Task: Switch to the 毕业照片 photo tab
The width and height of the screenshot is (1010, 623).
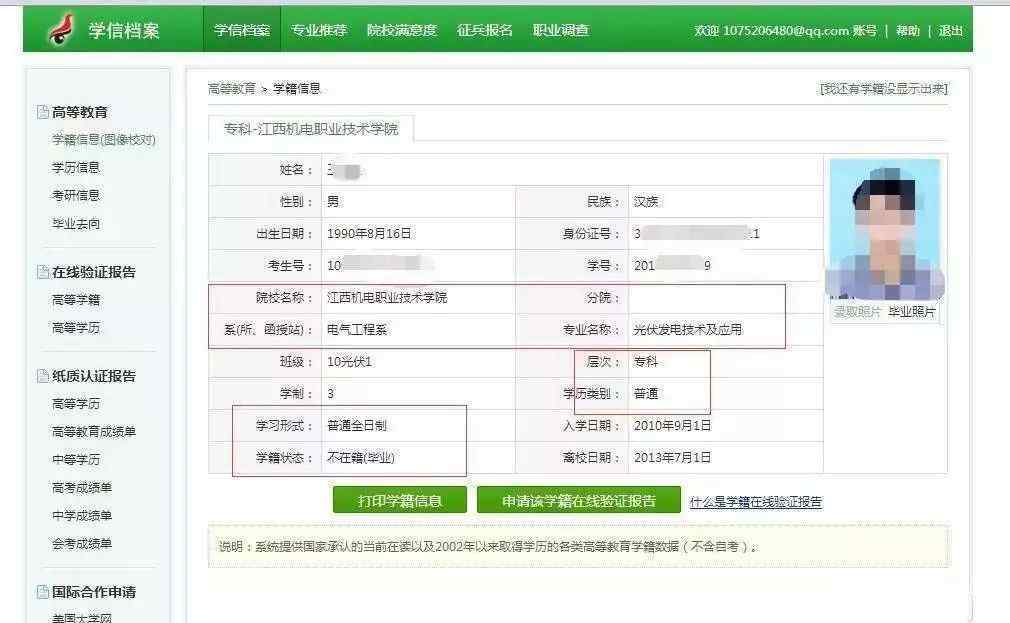Action: [x=911, y=312]
